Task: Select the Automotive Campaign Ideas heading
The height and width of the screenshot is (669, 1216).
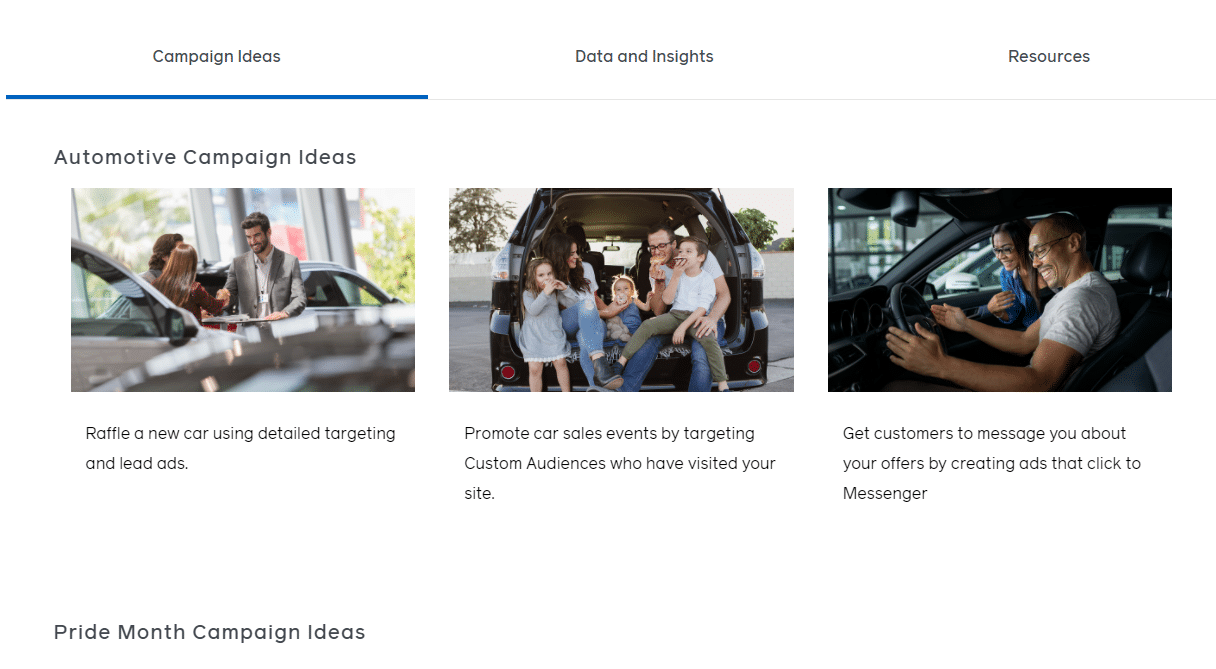Action: tap(205, 157)
